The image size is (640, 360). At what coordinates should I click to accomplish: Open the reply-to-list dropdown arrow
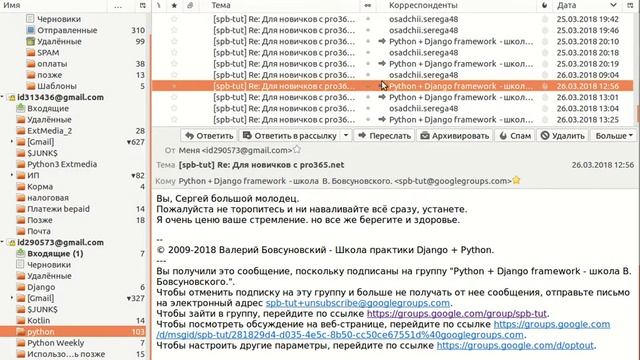(x=346, y=136)
